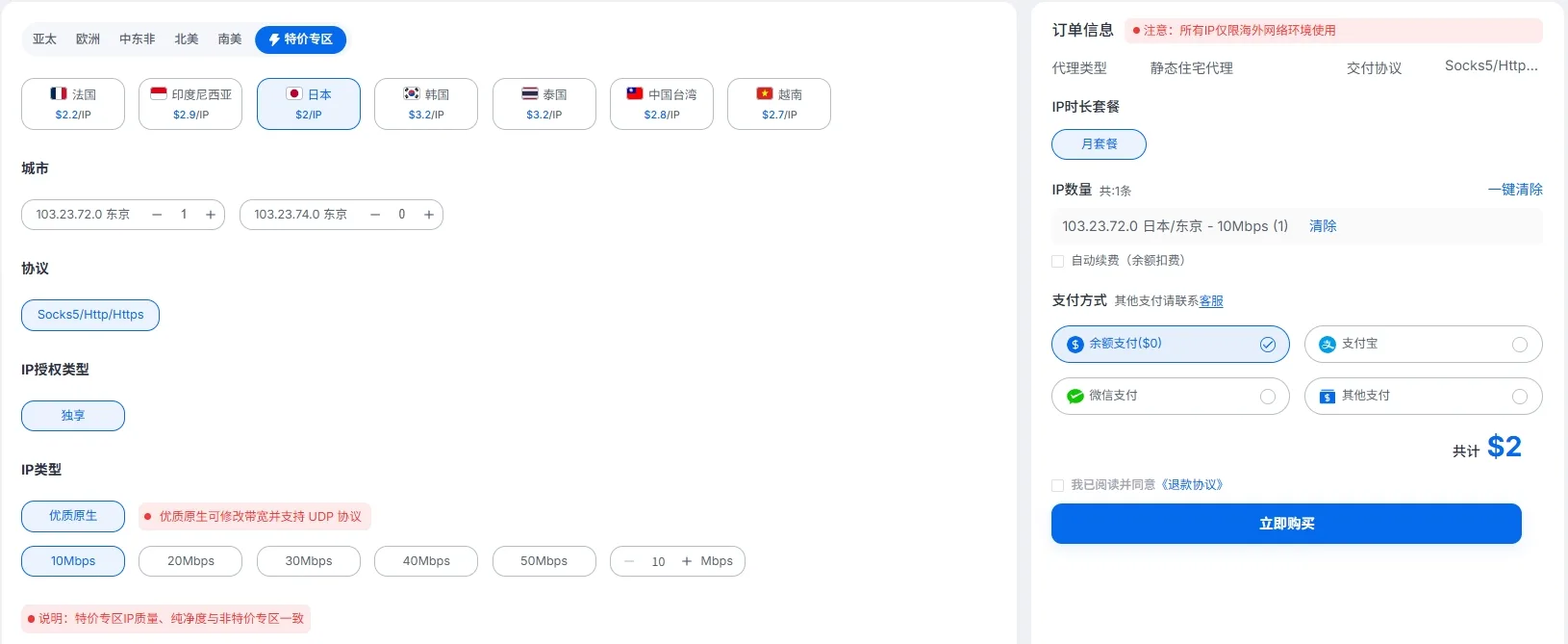Open the 《退款协议》 link
1568x644 pixels.
(1191, 485)
